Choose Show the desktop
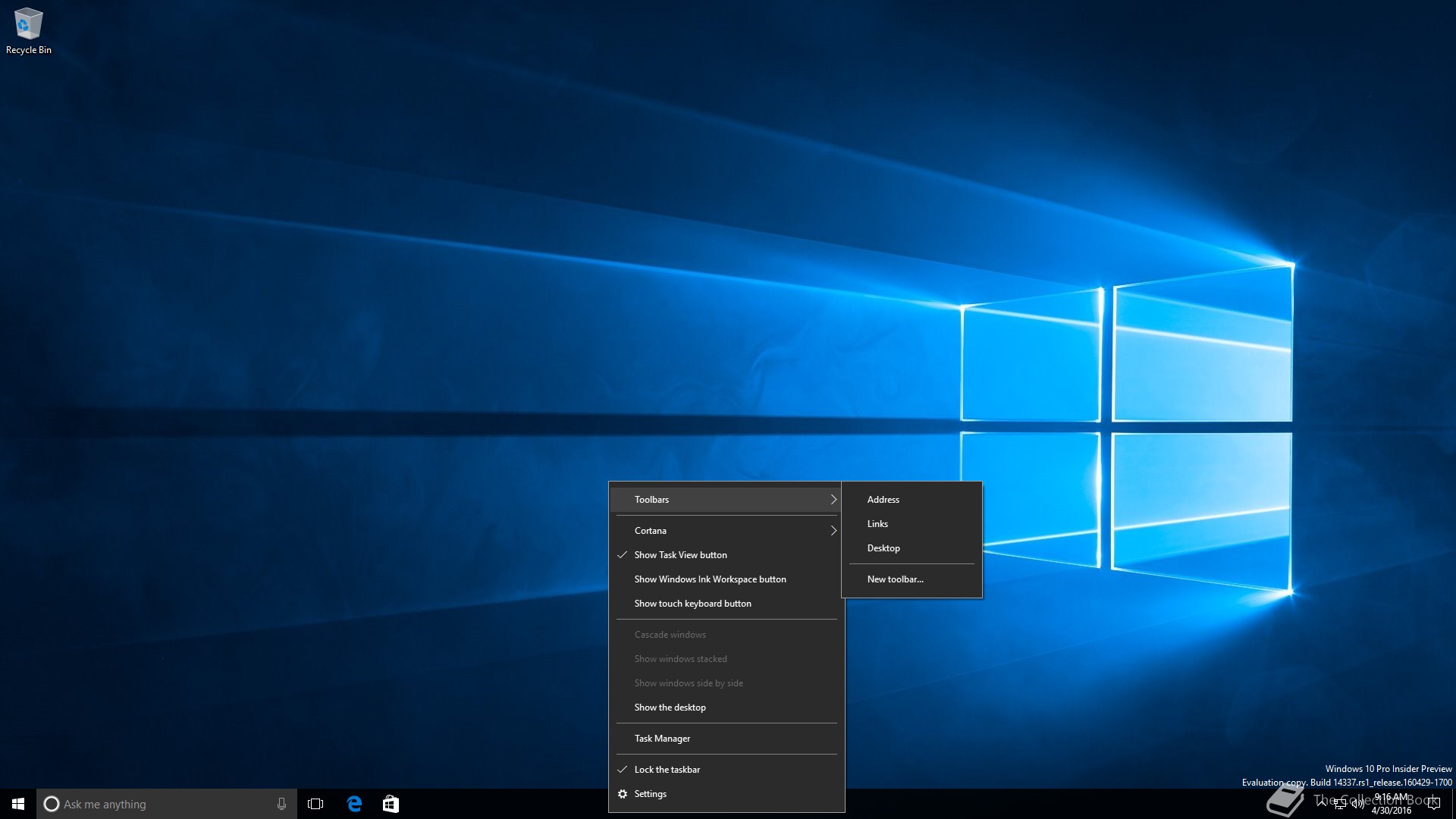Screen dimensions: 1456x819 tap(726, 708)
